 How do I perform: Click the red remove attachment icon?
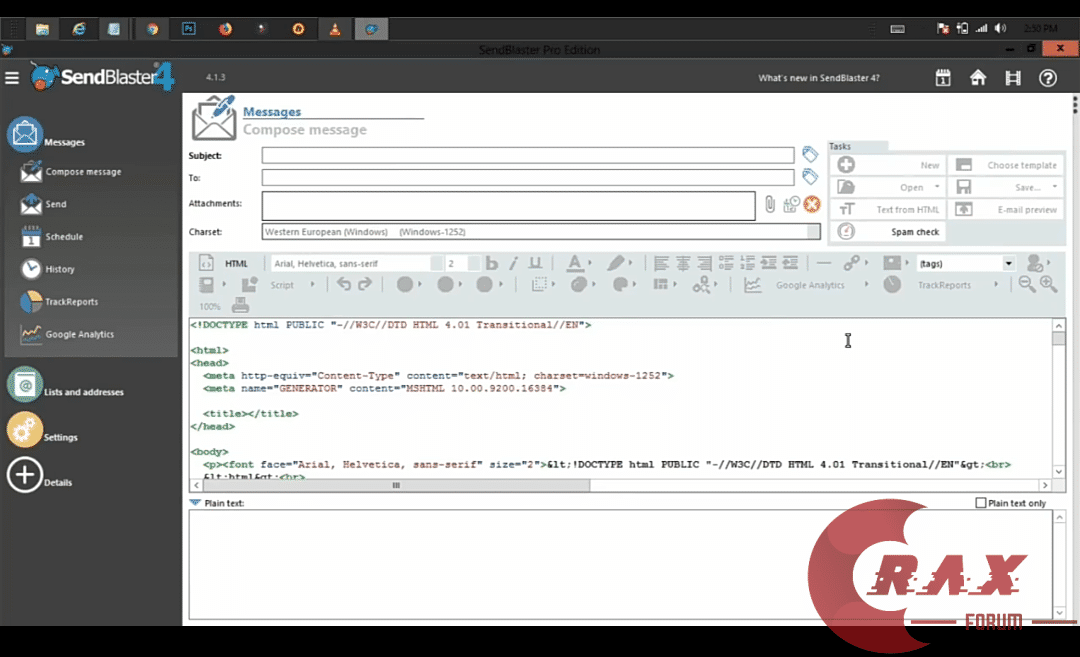812,204
